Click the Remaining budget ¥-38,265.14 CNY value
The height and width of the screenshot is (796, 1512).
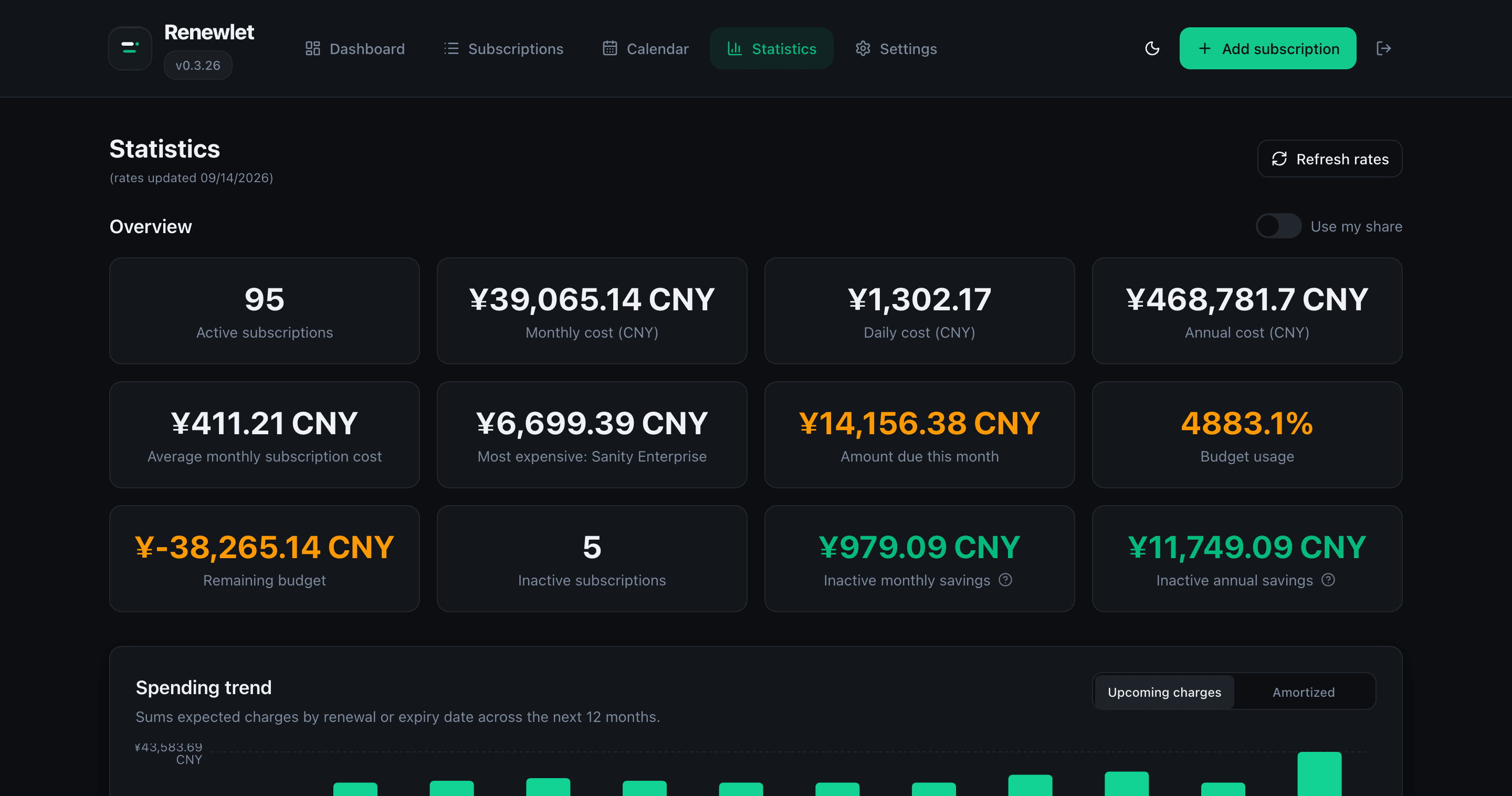point(264,547)
